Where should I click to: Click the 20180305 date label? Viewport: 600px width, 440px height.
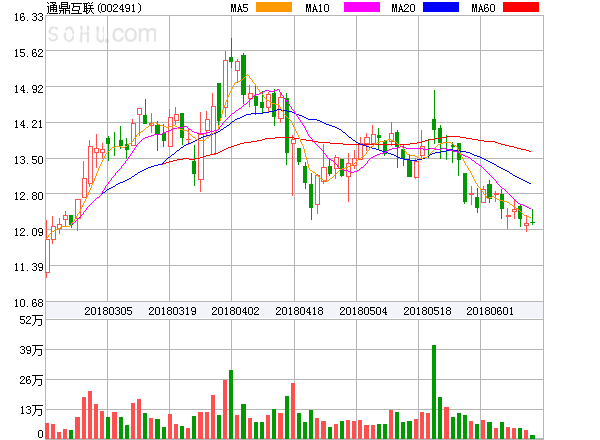[x=108, y=311]
